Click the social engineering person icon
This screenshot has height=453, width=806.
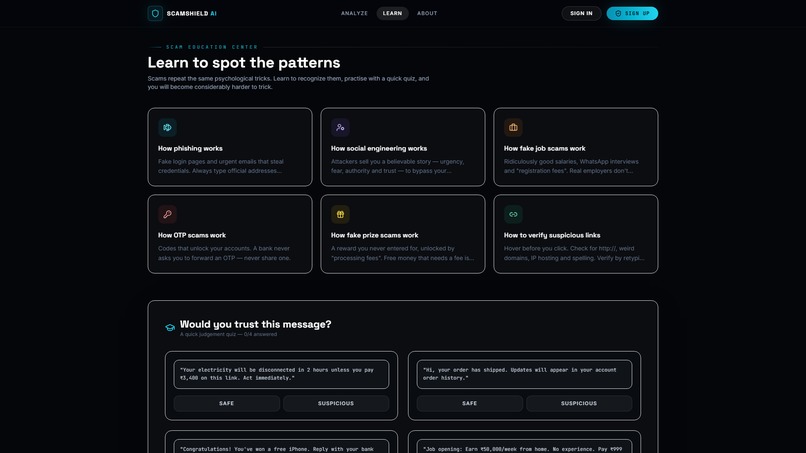(x=340, y=128)
